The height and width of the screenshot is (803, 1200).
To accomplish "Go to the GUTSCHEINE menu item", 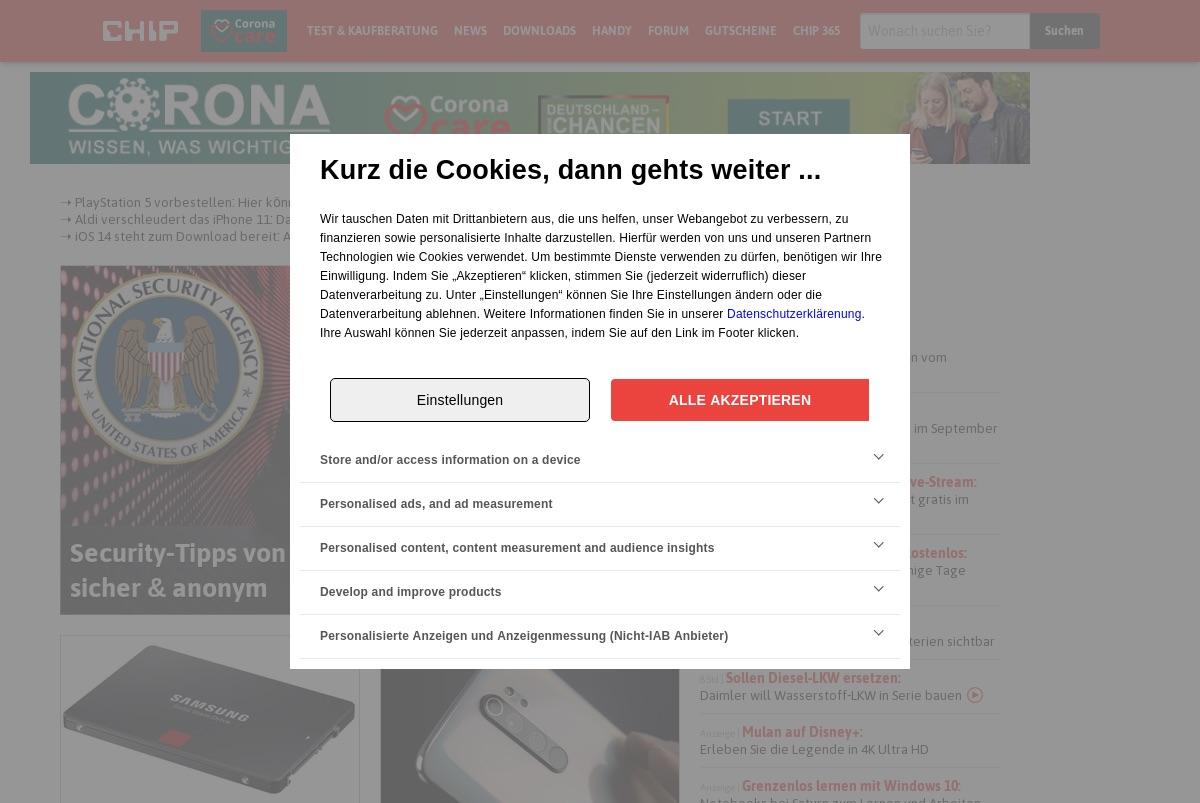I will 740,31.
